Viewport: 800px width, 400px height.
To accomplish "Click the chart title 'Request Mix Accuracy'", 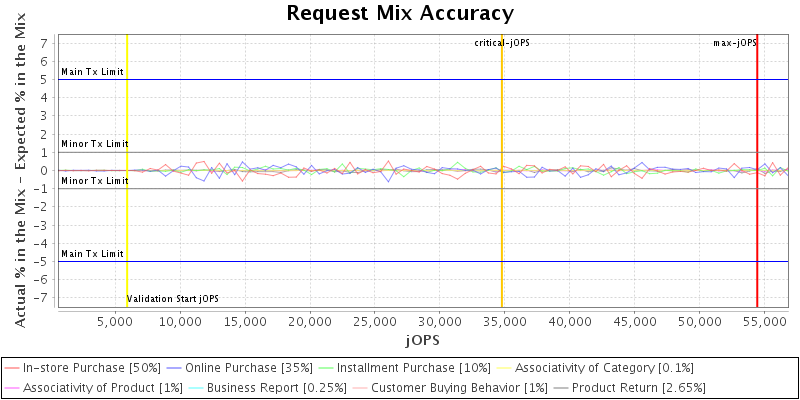I will 400,13.
